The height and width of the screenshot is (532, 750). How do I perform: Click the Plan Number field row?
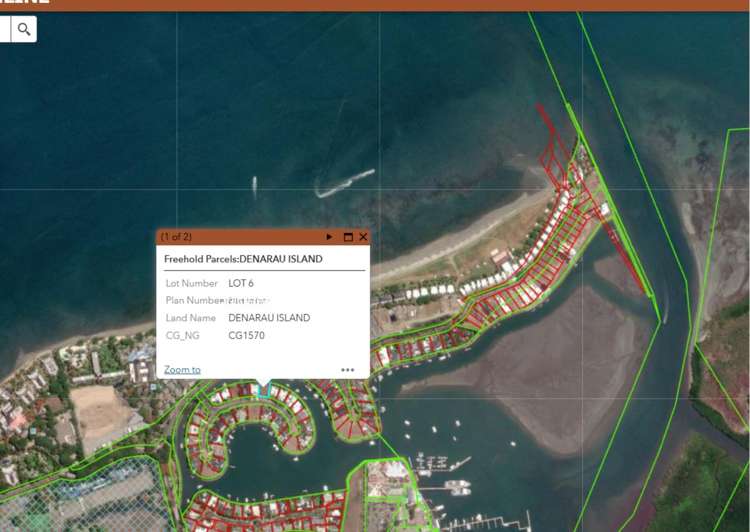pyautogui.click(x=265, y=300)
